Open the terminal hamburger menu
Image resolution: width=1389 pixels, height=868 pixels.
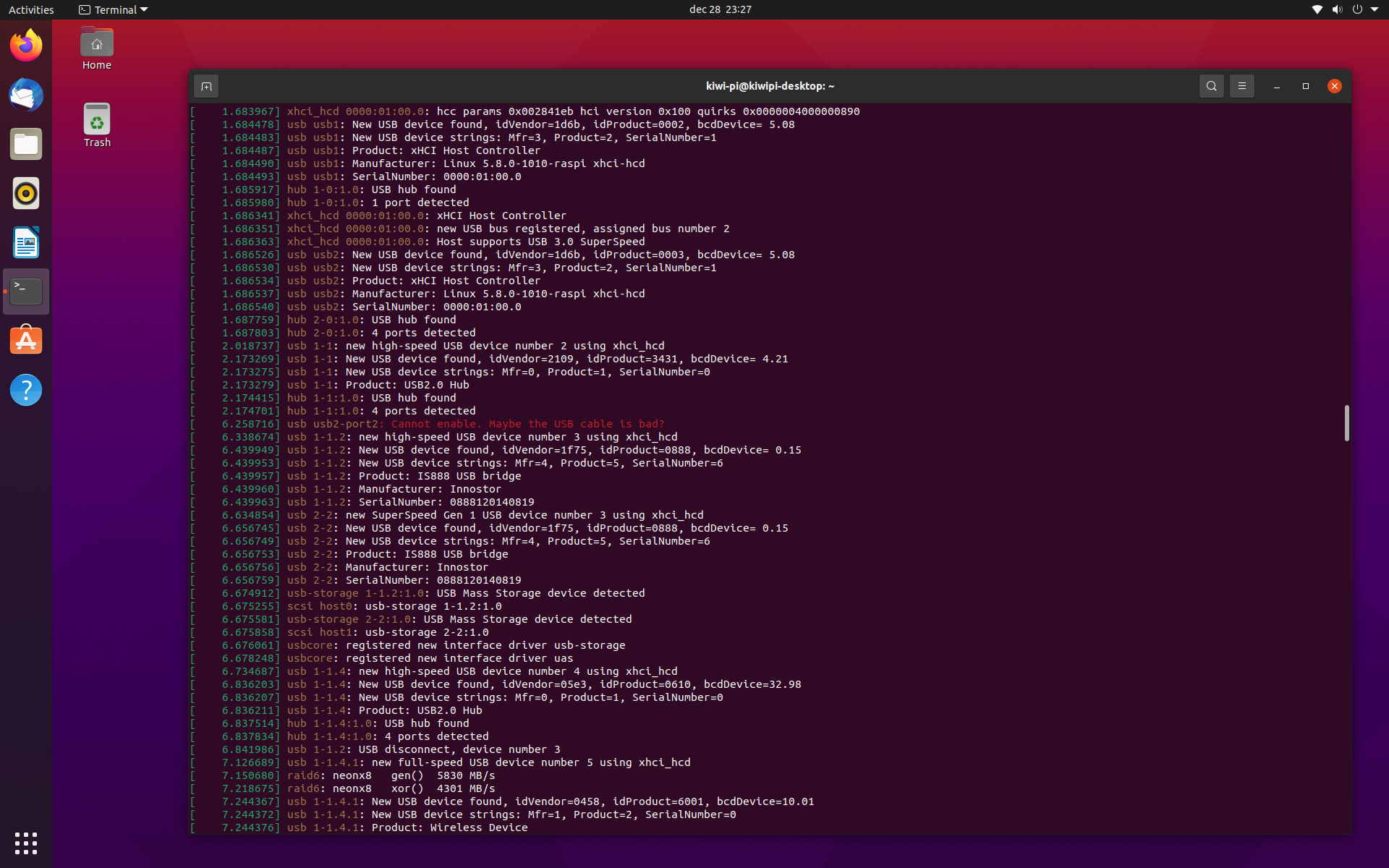(x=1241, y=86)
